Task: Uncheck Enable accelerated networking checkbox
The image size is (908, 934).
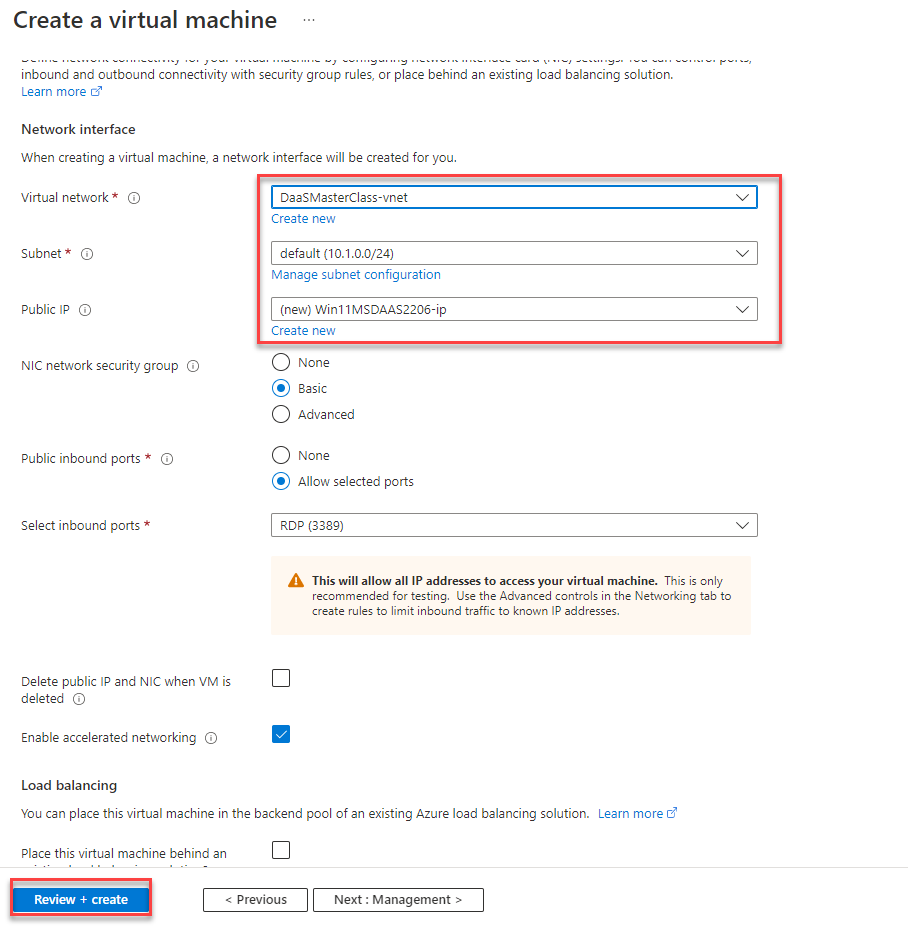Action: 281,735
